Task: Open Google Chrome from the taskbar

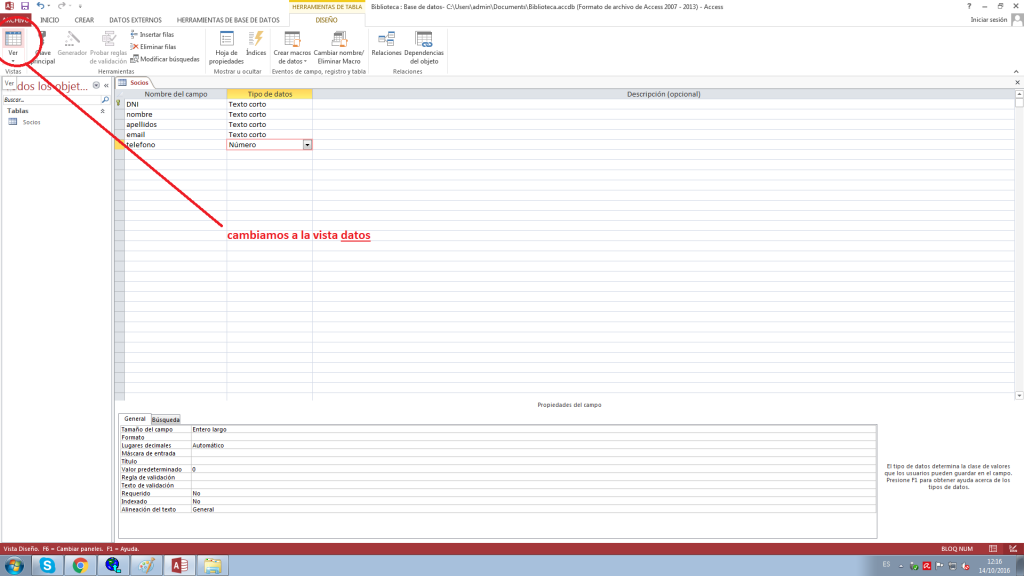Action: (80, 566)
